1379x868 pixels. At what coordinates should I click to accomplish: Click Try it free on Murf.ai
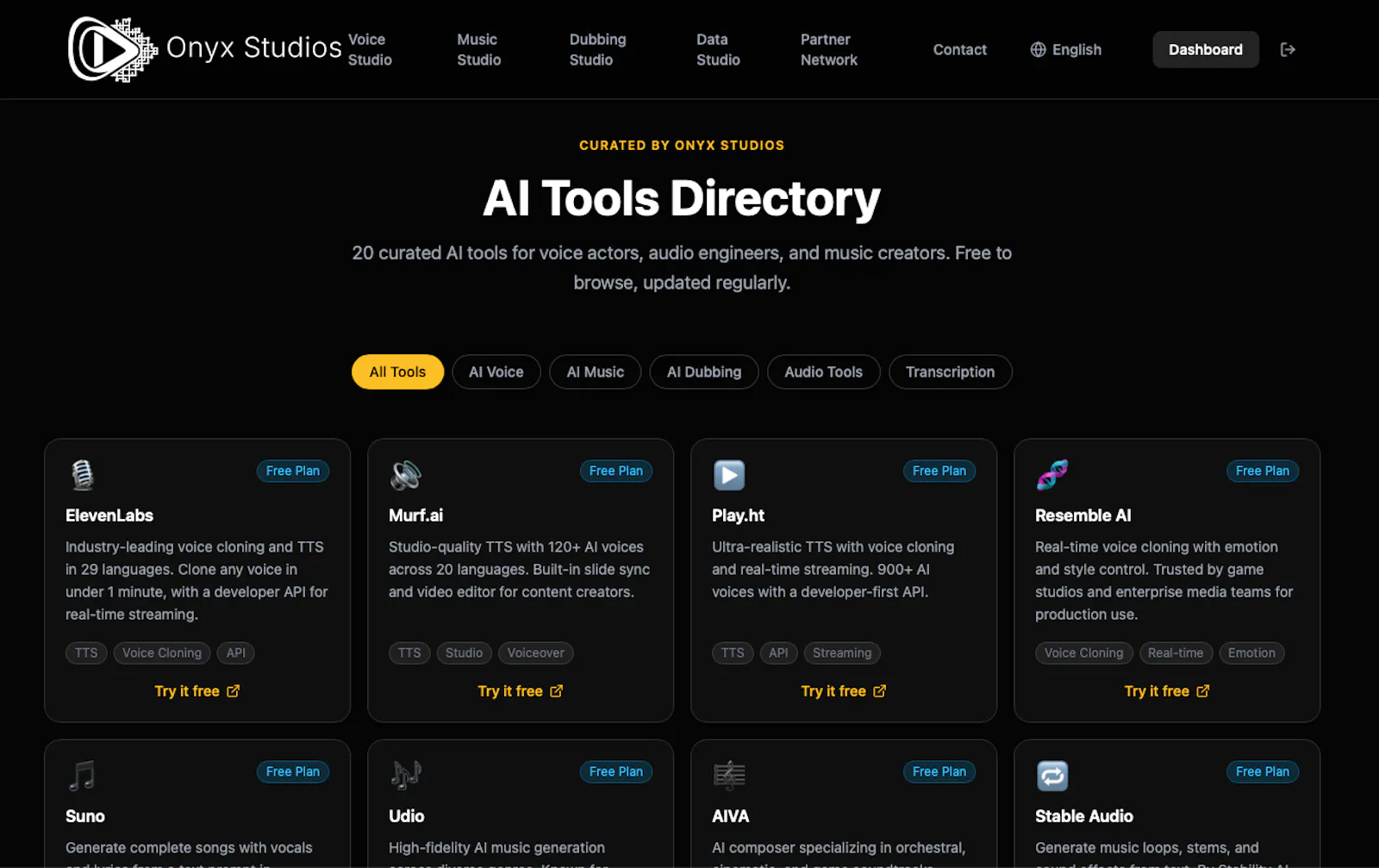520,691
